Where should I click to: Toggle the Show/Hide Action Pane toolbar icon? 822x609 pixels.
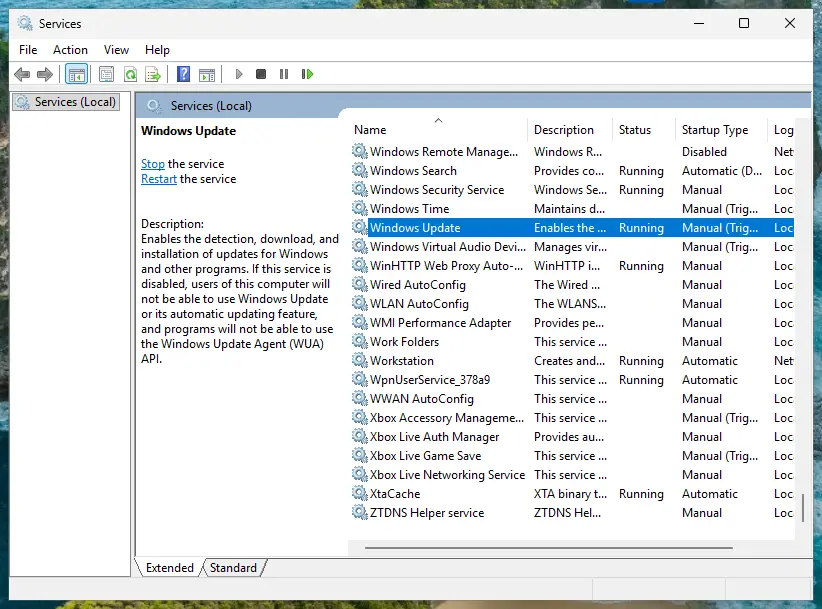click(207, 75)
